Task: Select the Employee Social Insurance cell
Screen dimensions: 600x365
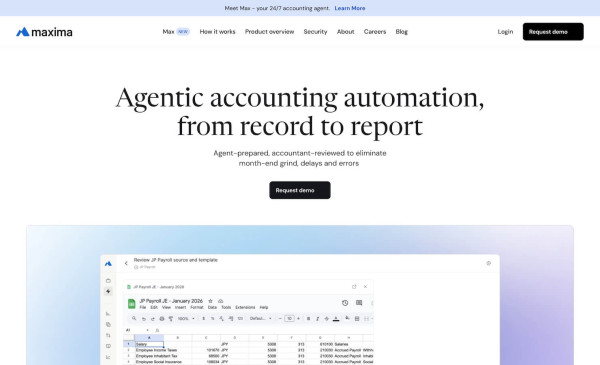Action: pyautogui.click(x=158, y=362)
